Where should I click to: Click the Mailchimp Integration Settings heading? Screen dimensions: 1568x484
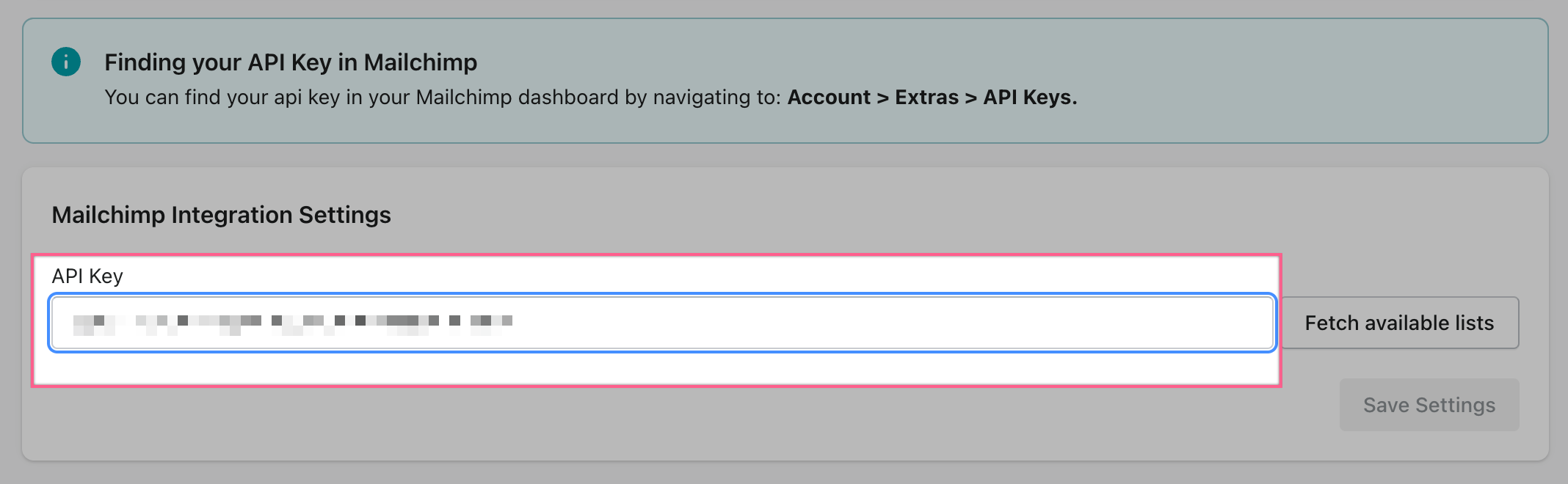tap(221, 215)
